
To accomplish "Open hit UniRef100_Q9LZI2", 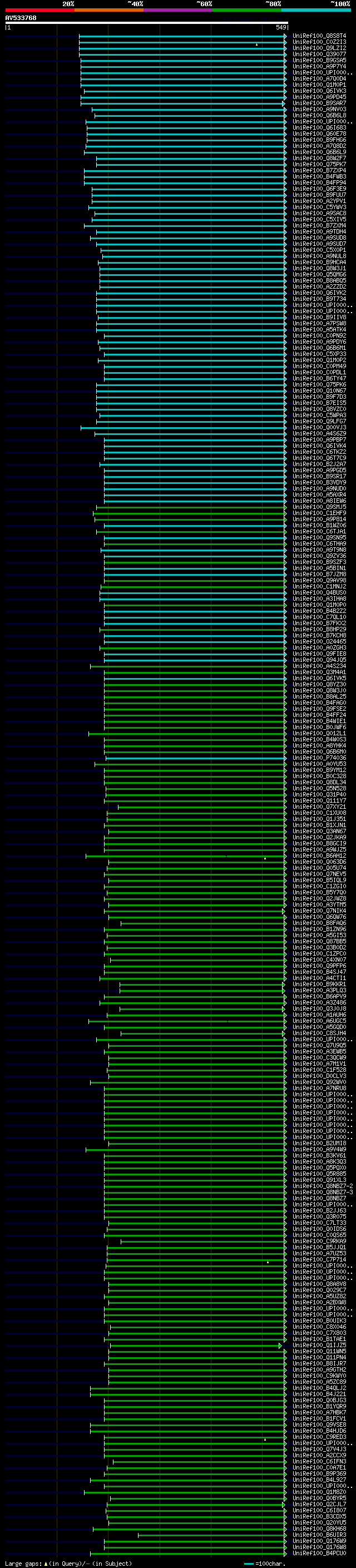I will pyautogui.click(x=319, y=48).
